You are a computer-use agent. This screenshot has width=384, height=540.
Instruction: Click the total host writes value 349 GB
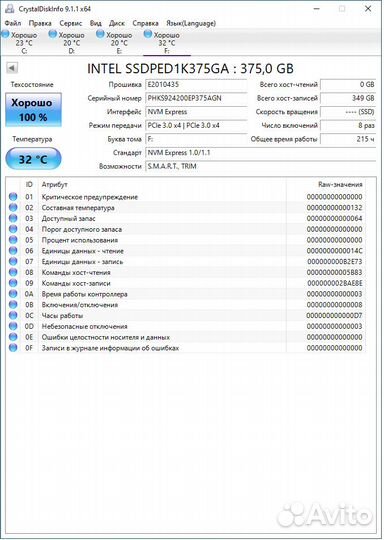(348, 98)
